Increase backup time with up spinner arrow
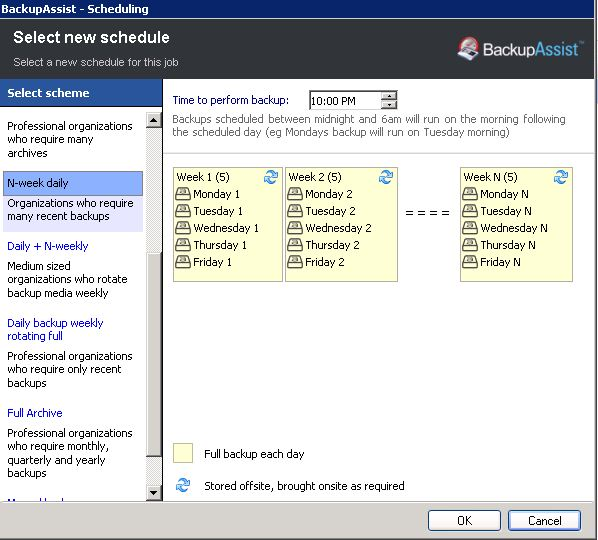 [389, 96]
